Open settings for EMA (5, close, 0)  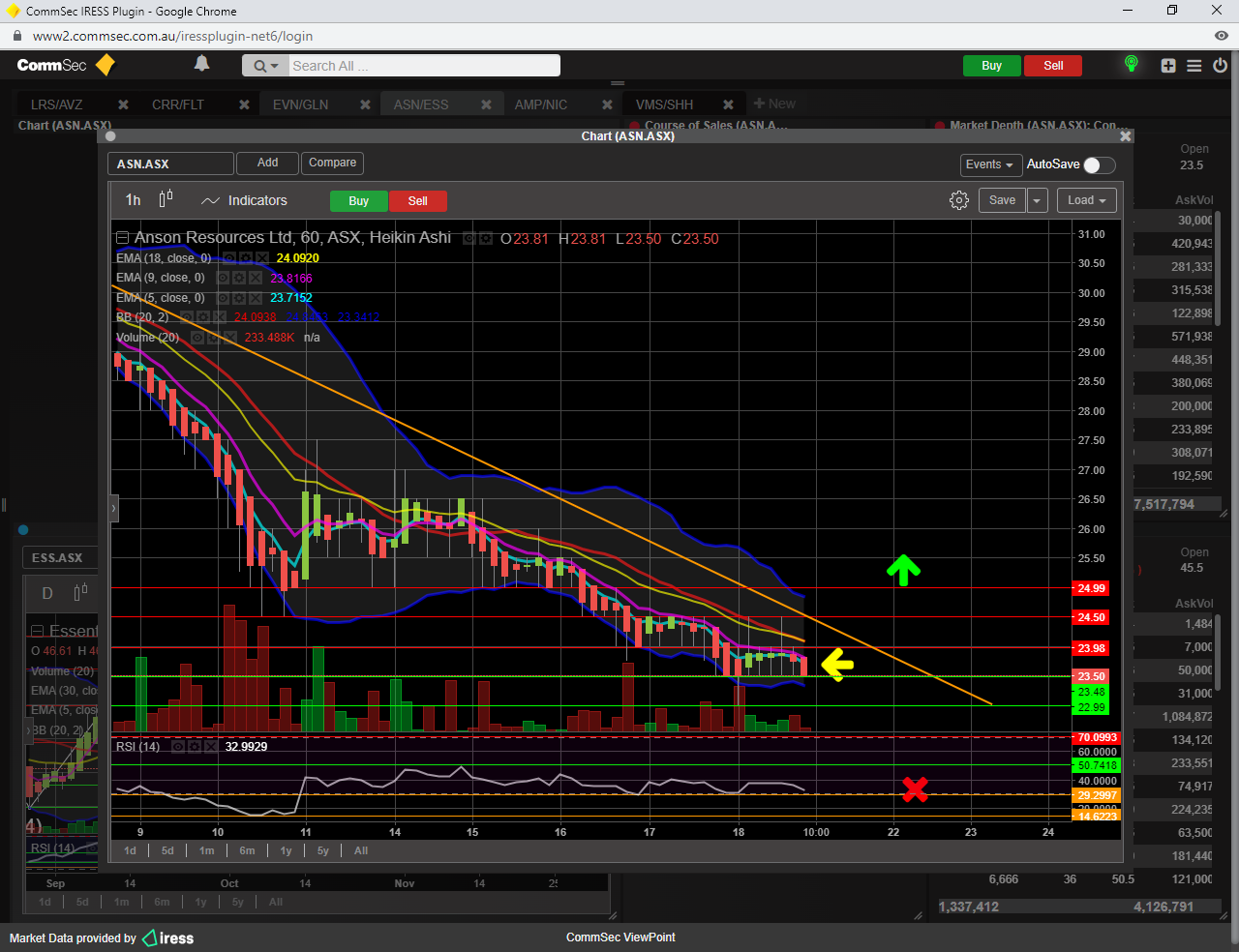(x=238, y=298)
